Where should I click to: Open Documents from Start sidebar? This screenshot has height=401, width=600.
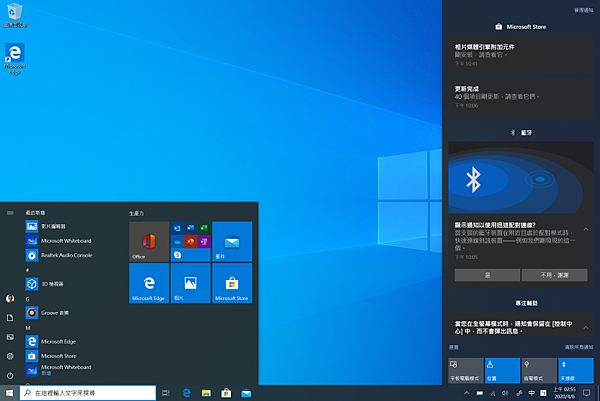10,318
